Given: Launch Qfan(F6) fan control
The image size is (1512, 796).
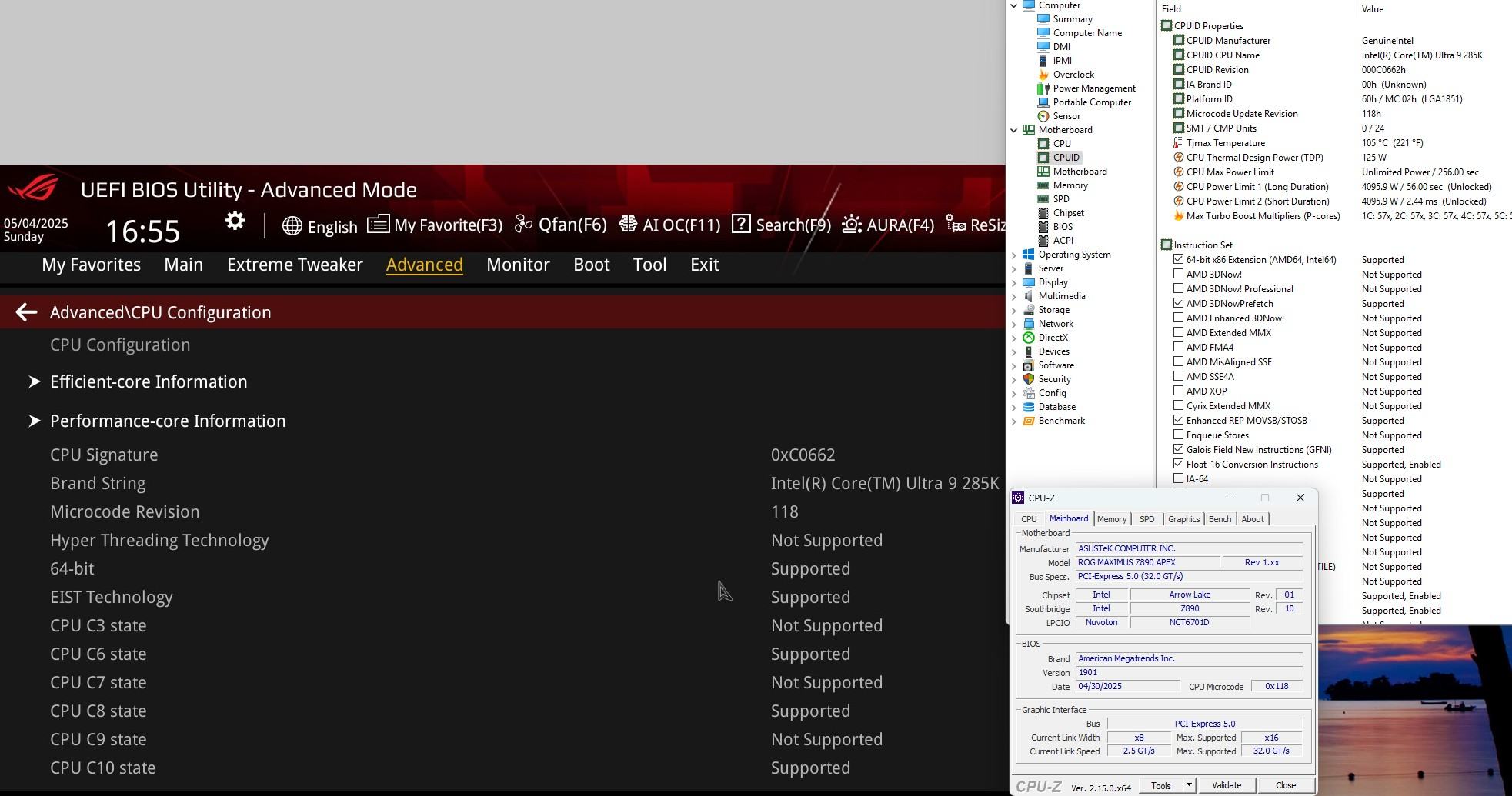Looking at the screenshot, I should 560,225.
